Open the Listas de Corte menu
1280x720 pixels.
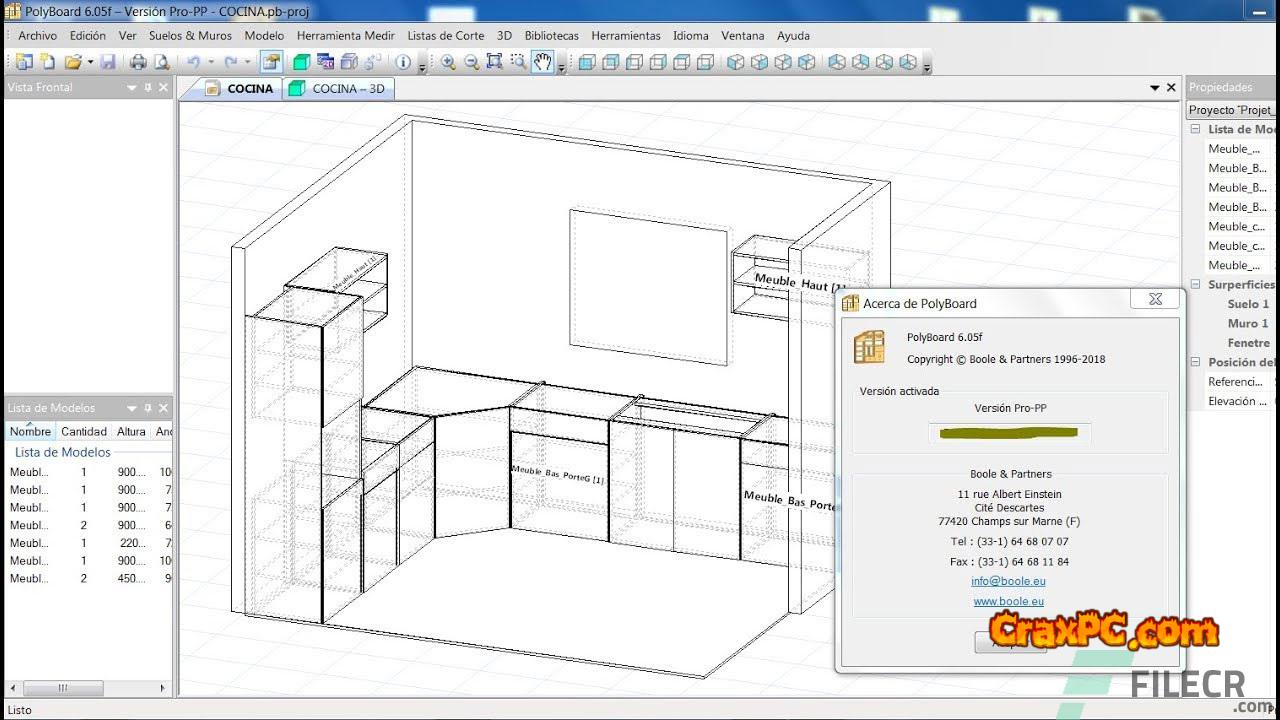point(445,35)
